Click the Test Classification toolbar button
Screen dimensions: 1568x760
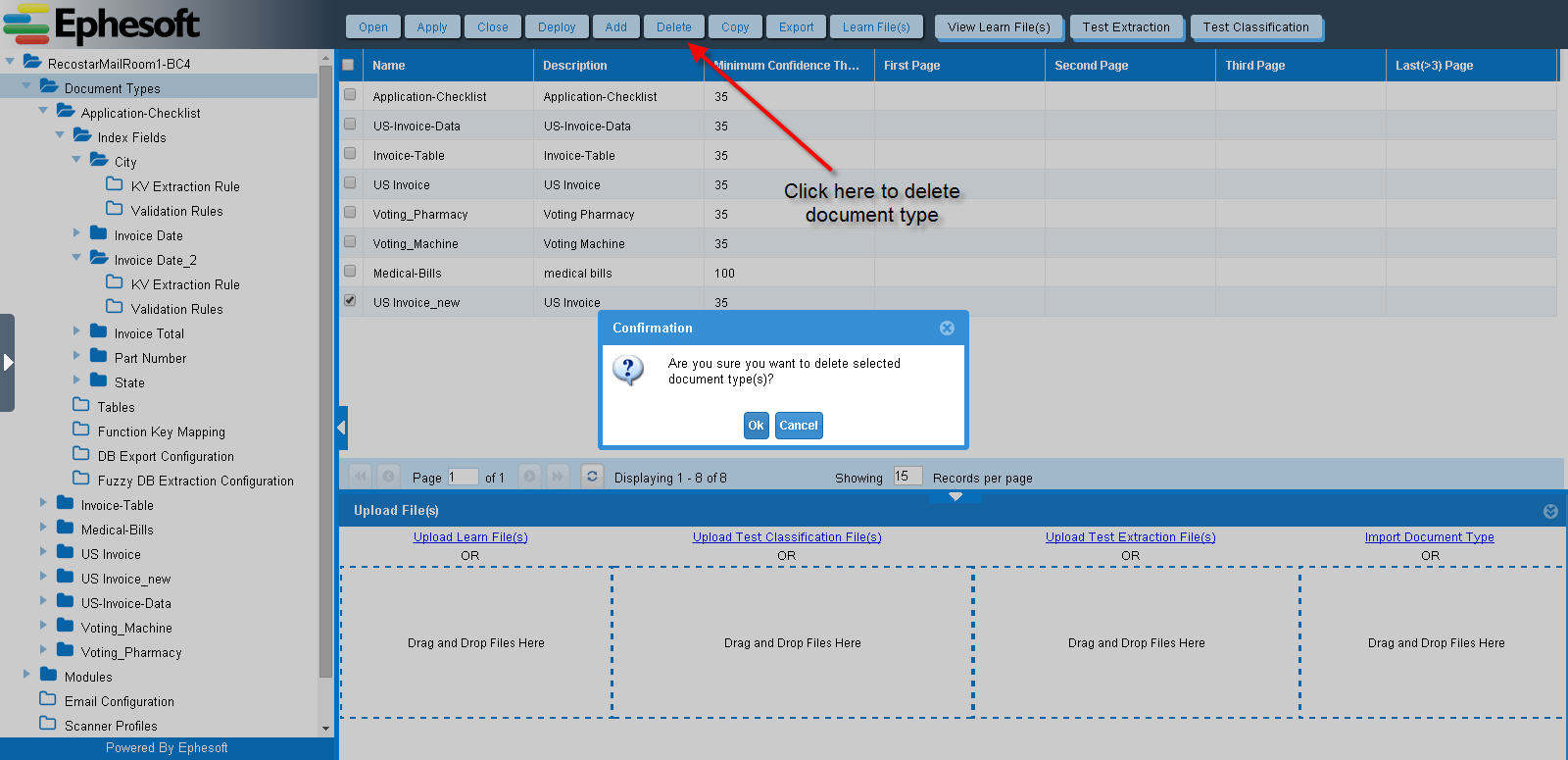1256,27
